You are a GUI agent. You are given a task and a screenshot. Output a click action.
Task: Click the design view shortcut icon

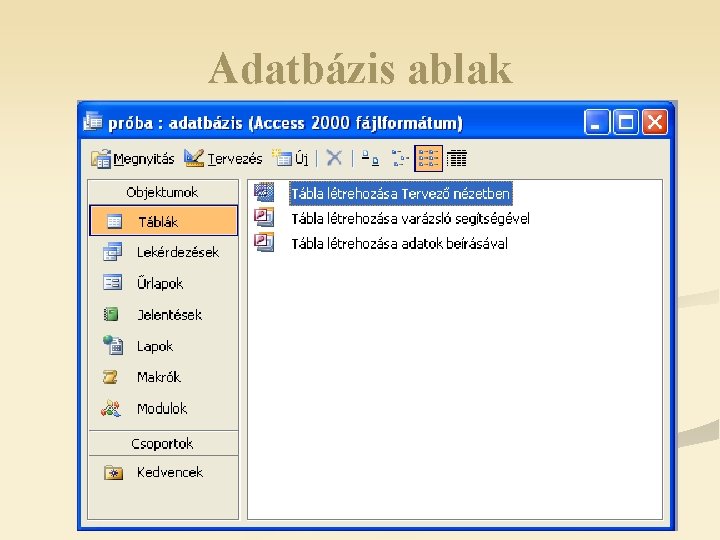coord(264,192)
